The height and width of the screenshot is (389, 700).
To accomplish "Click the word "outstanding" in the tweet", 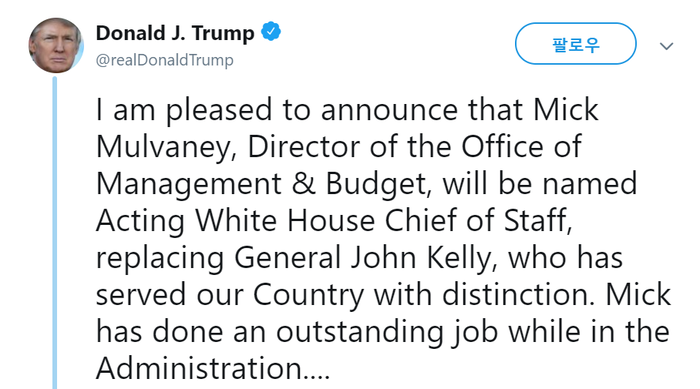I will (360, 332).
